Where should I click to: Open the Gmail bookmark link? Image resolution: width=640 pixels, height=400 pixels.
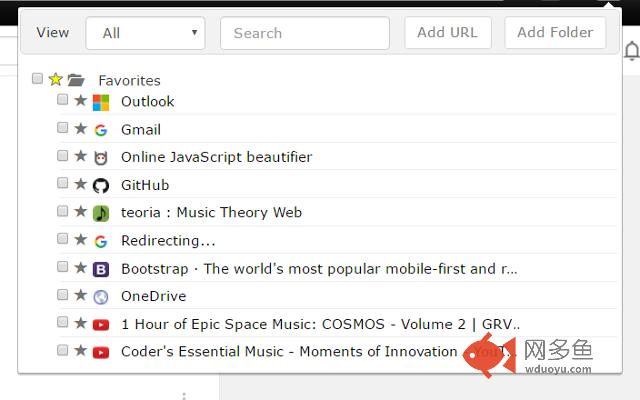[x=141, y=130]
